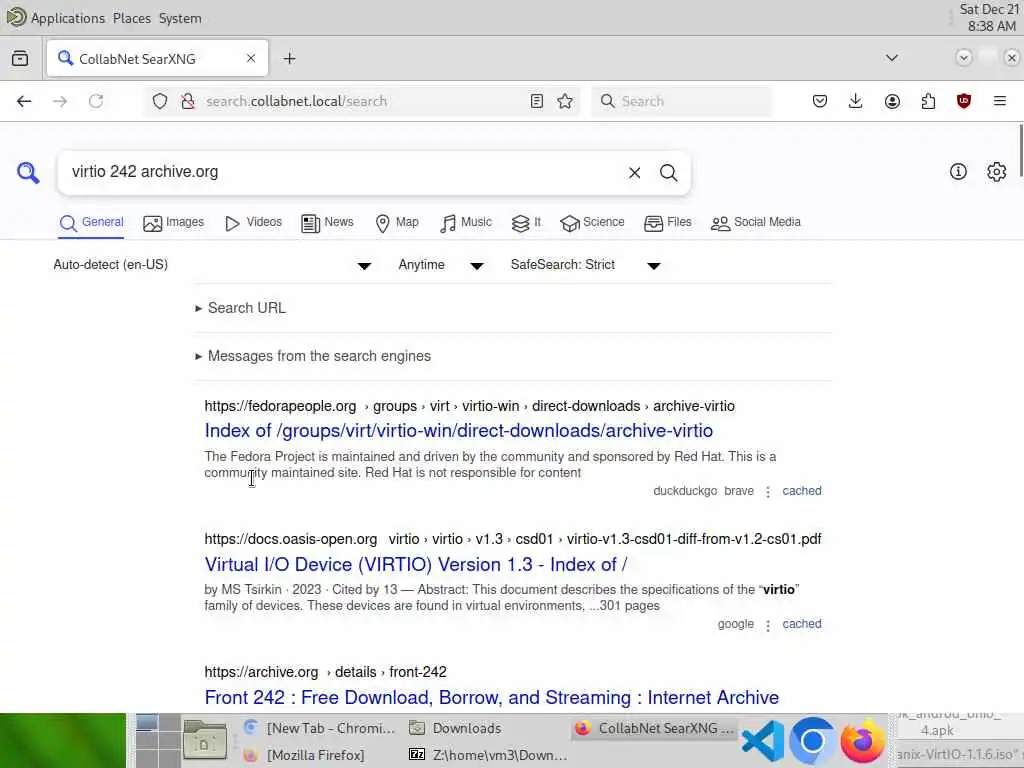Click the date and time clock
The width and height of the screenshot is (1024, 768).
pyautogui.click(x=989, y=18)
